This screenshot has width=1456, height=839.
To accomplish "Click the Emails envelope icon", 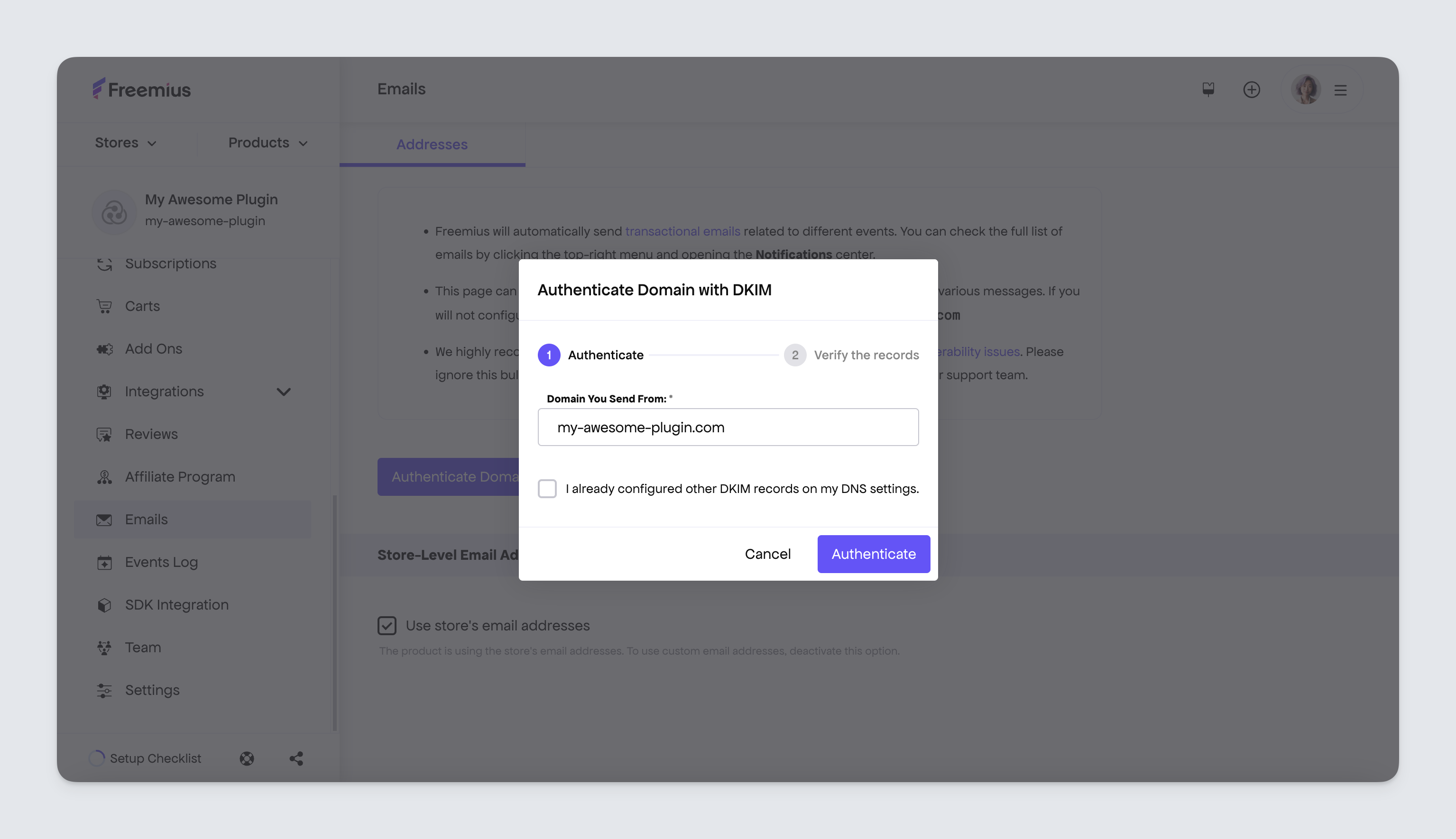I will (x=104, y=520).
